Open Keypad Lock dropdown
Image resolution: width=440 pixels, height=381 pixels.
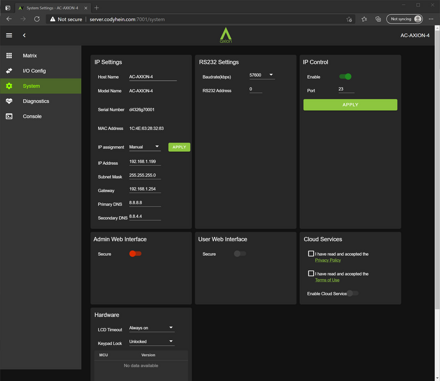click(x=152, y=342)
